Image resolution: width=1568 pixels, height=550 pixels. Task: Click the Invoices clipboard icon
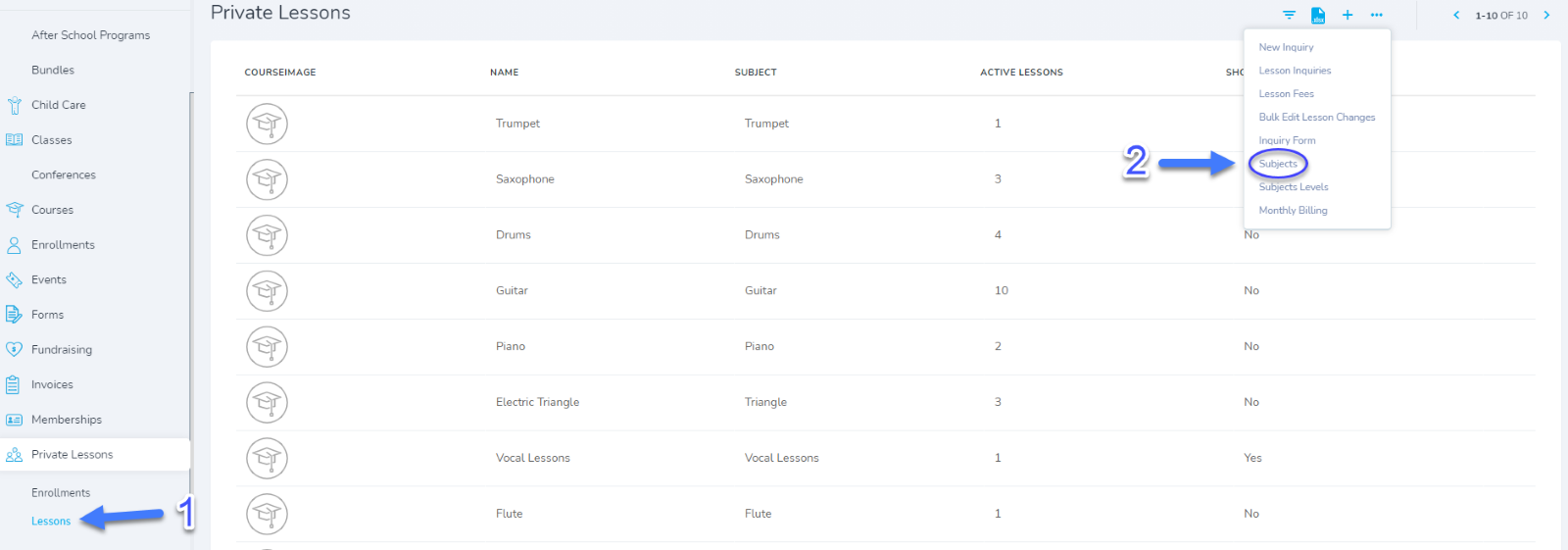pyautogui.click(x=14, y=384)
